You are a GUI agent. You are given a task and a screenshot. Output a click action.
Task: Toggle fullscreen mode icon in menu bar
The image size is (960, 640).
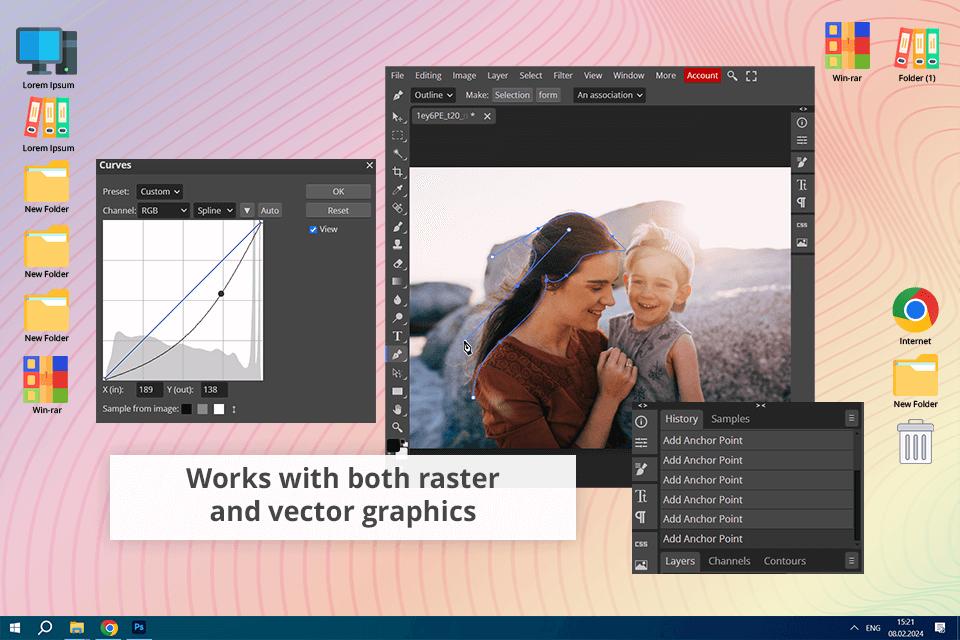tap(751, 76)
